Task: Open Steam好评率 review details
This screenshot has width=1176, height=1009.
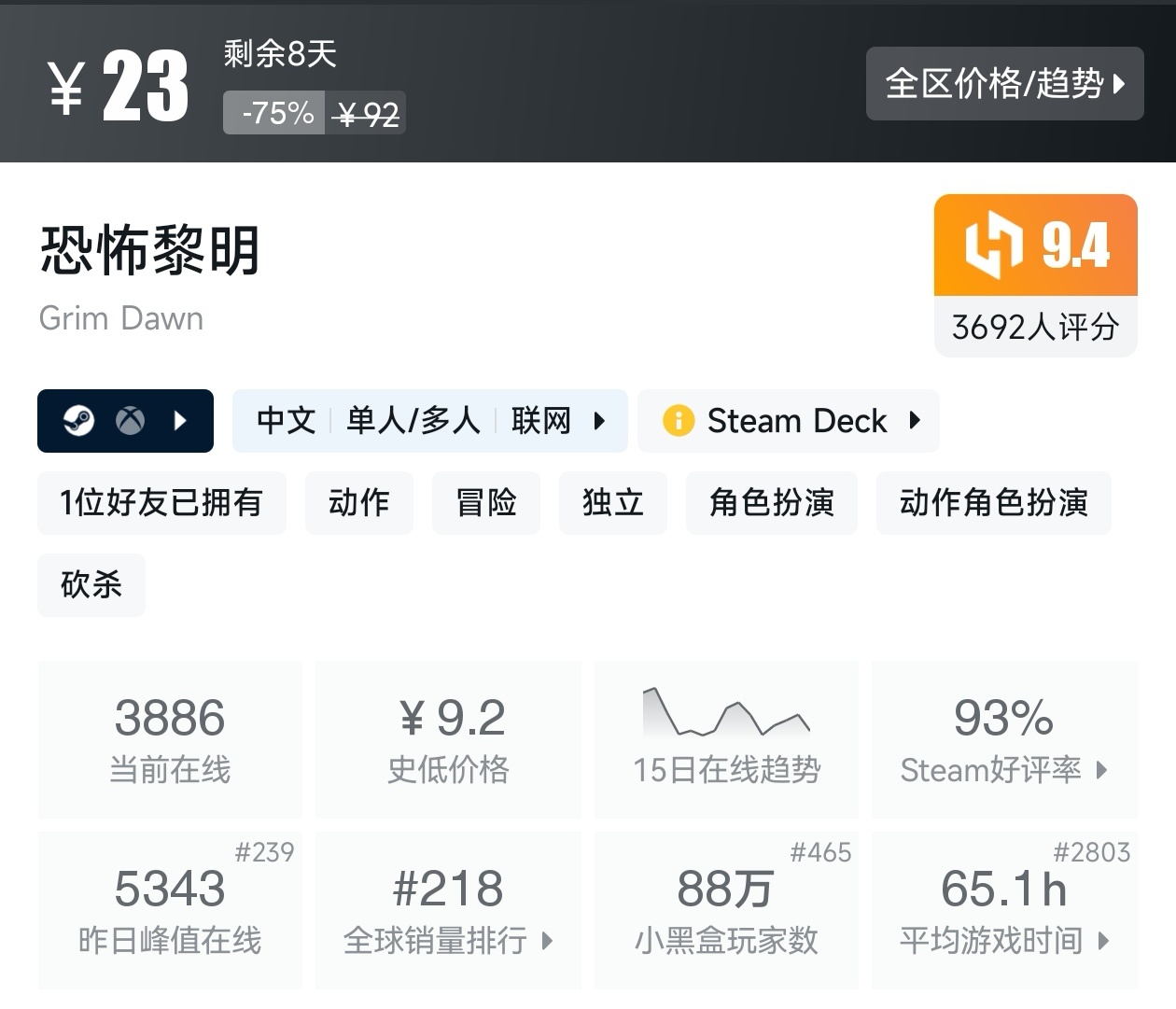Action: 1004,739
